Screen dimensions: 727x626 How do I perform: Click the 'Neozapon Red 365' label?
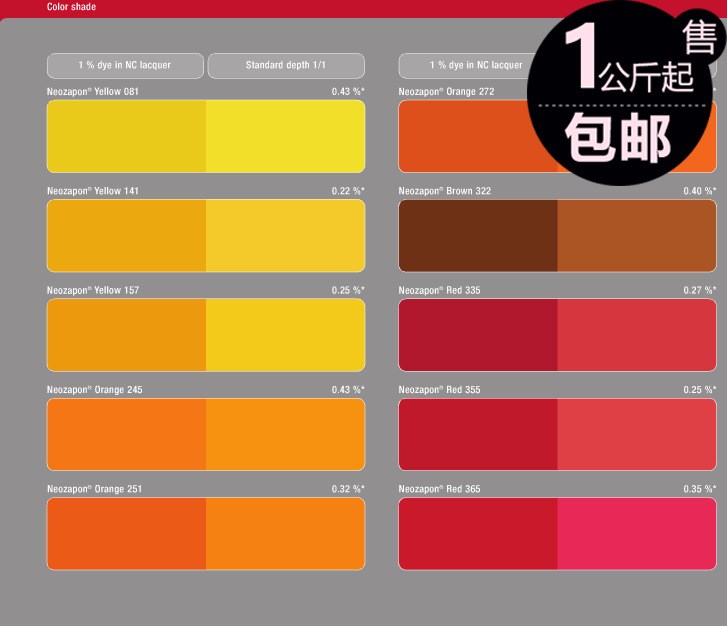pyautogui.click(x=440, y=489)
